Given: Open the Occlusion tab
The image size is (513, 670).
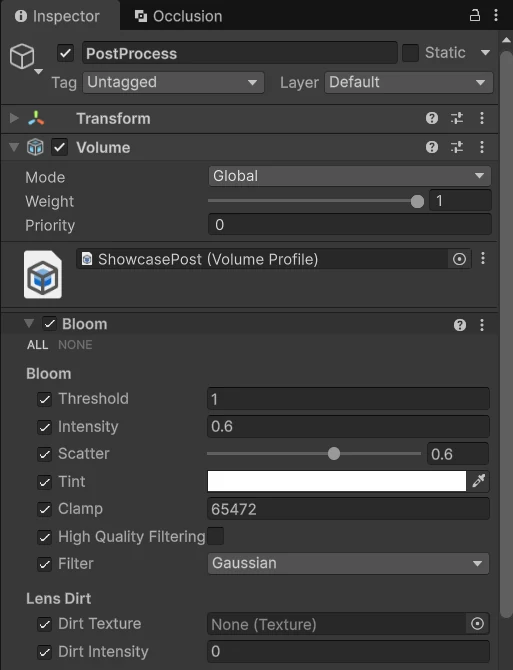Looking at the screenshot, I should 179,16.
